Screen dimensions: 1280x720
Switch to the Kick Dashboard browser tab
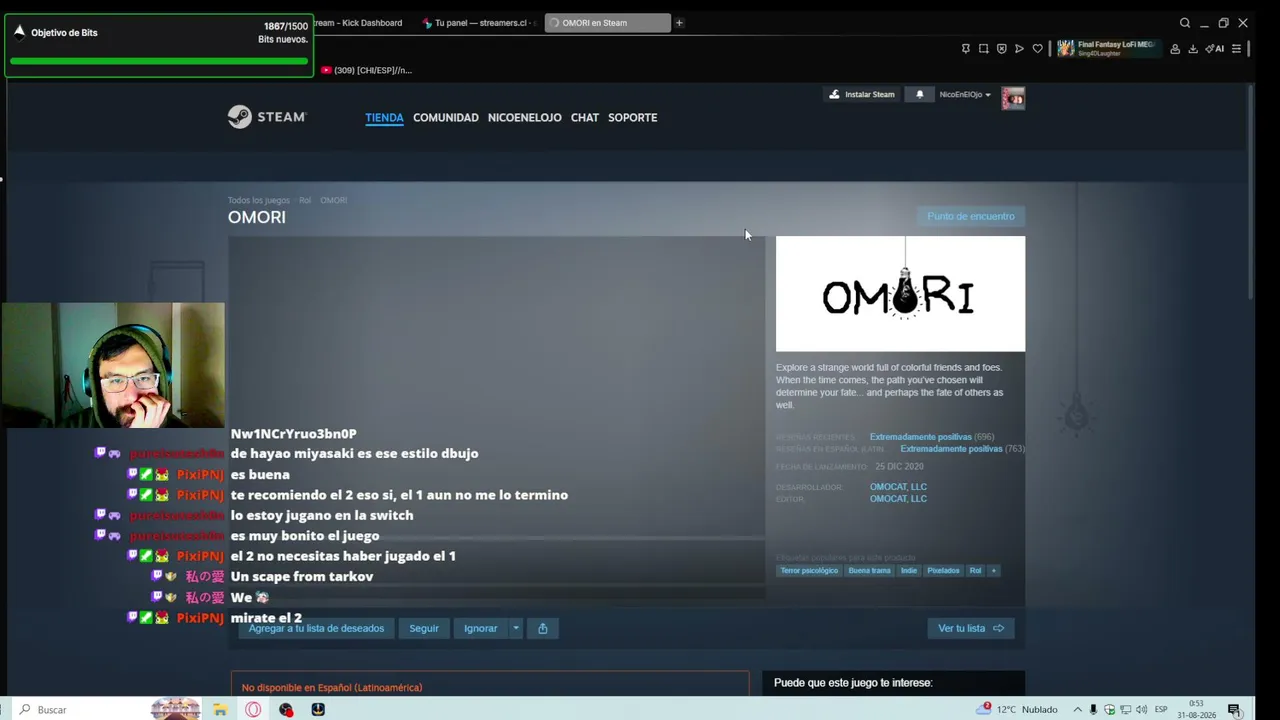click(x=359, y=23)
